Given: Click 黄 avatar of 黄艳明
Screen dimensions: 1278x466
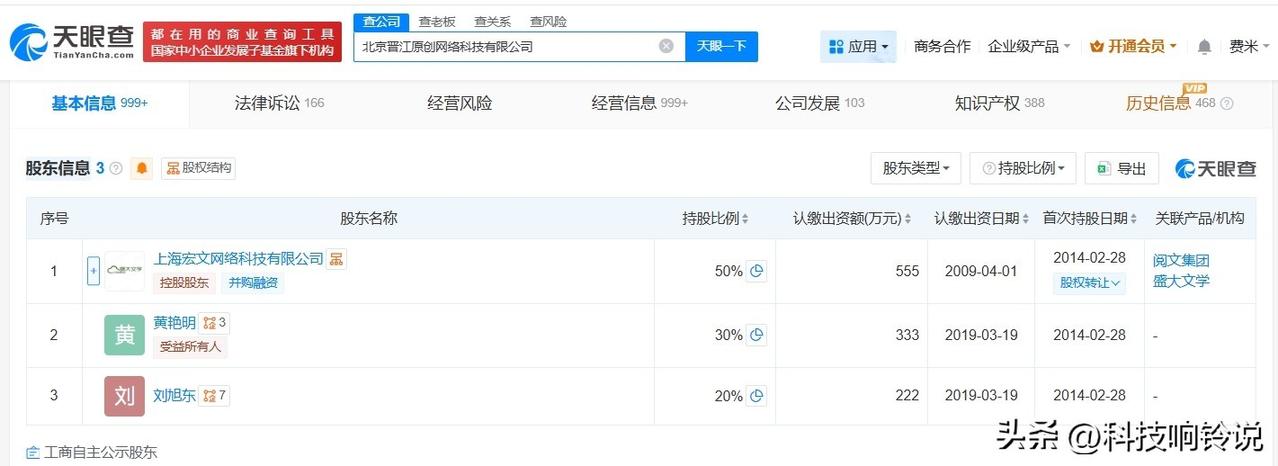Looking at the screenshot, I should coord(124,335).
